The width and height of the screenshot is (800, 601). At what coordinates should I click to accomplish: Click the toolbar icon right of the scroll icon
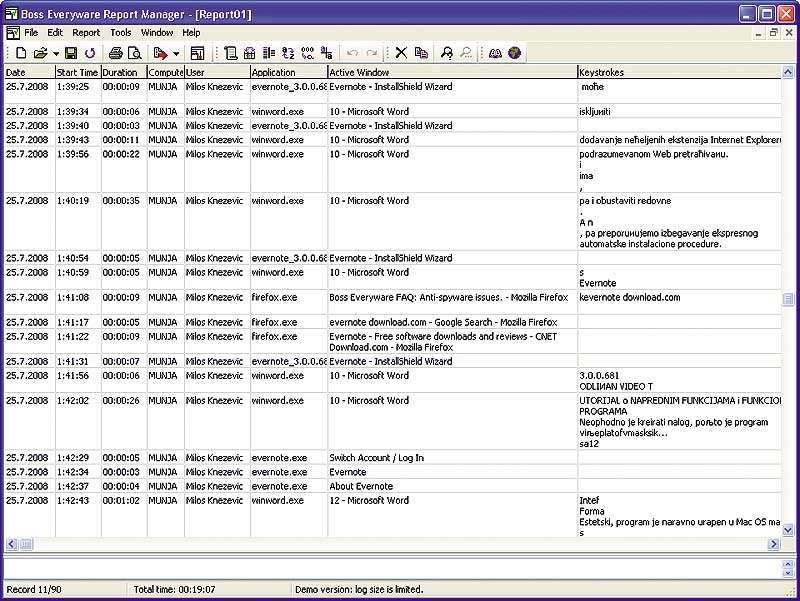tap(249, 53)
